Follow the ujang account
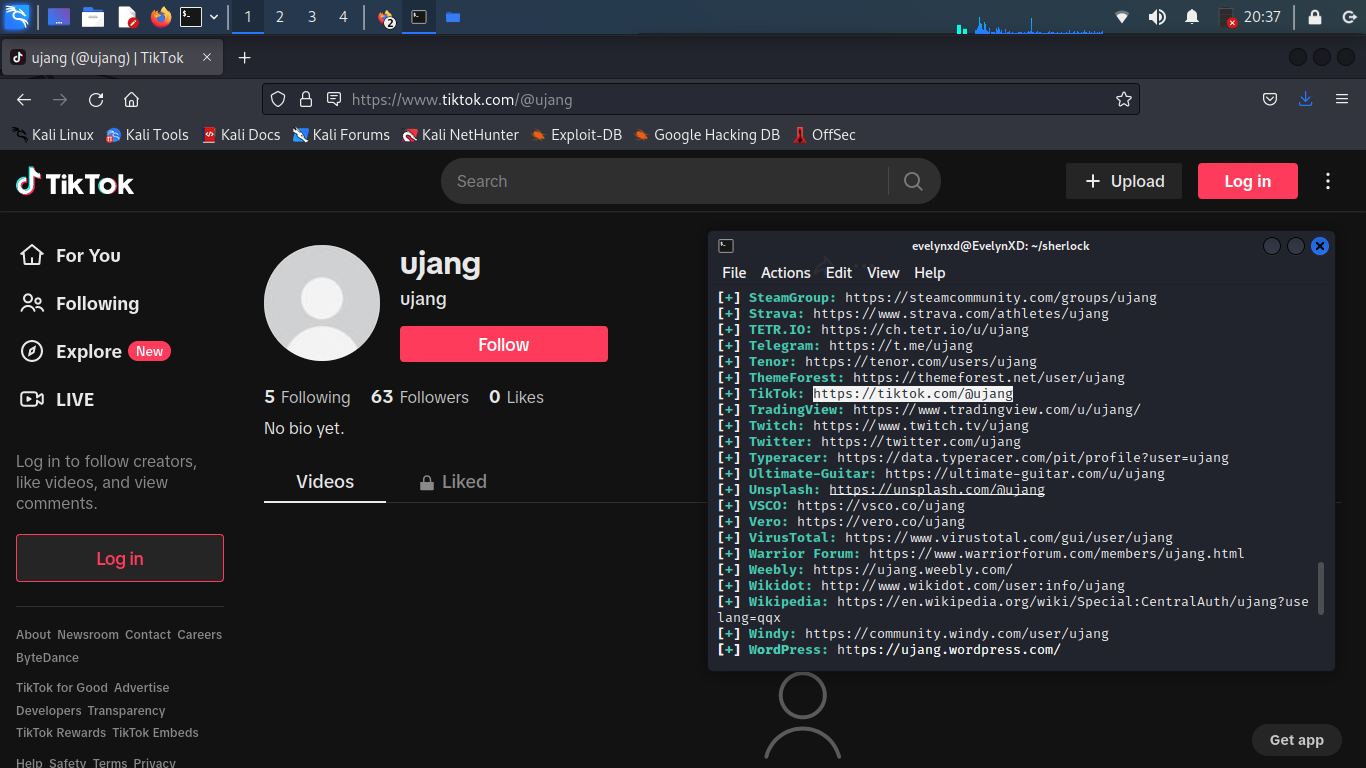 coord(504,344)
